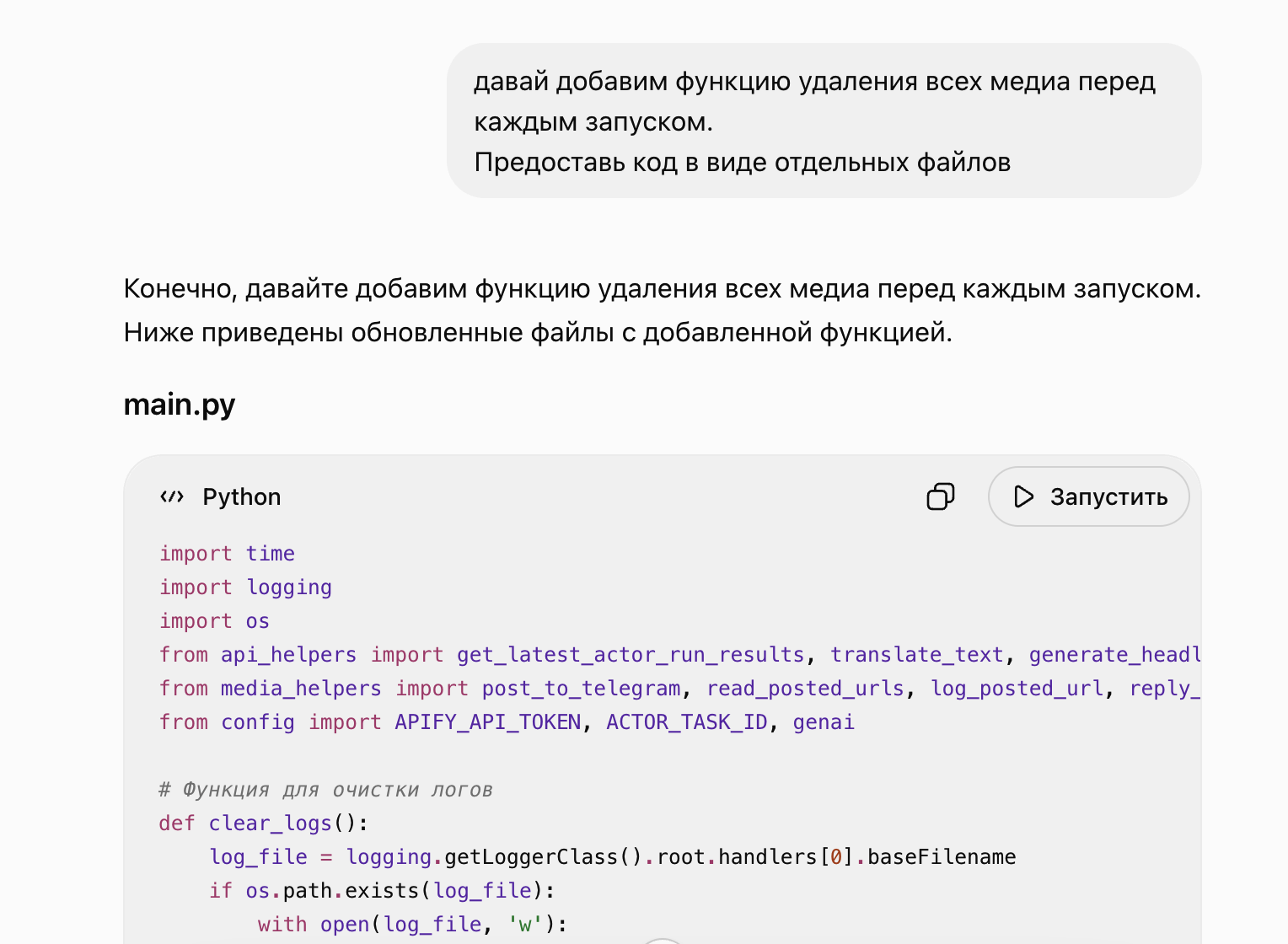The width and height of the screenshot is (1288, 944).
Task: Run the Python code with Запустить
Action: click(x=1088, y=496)
